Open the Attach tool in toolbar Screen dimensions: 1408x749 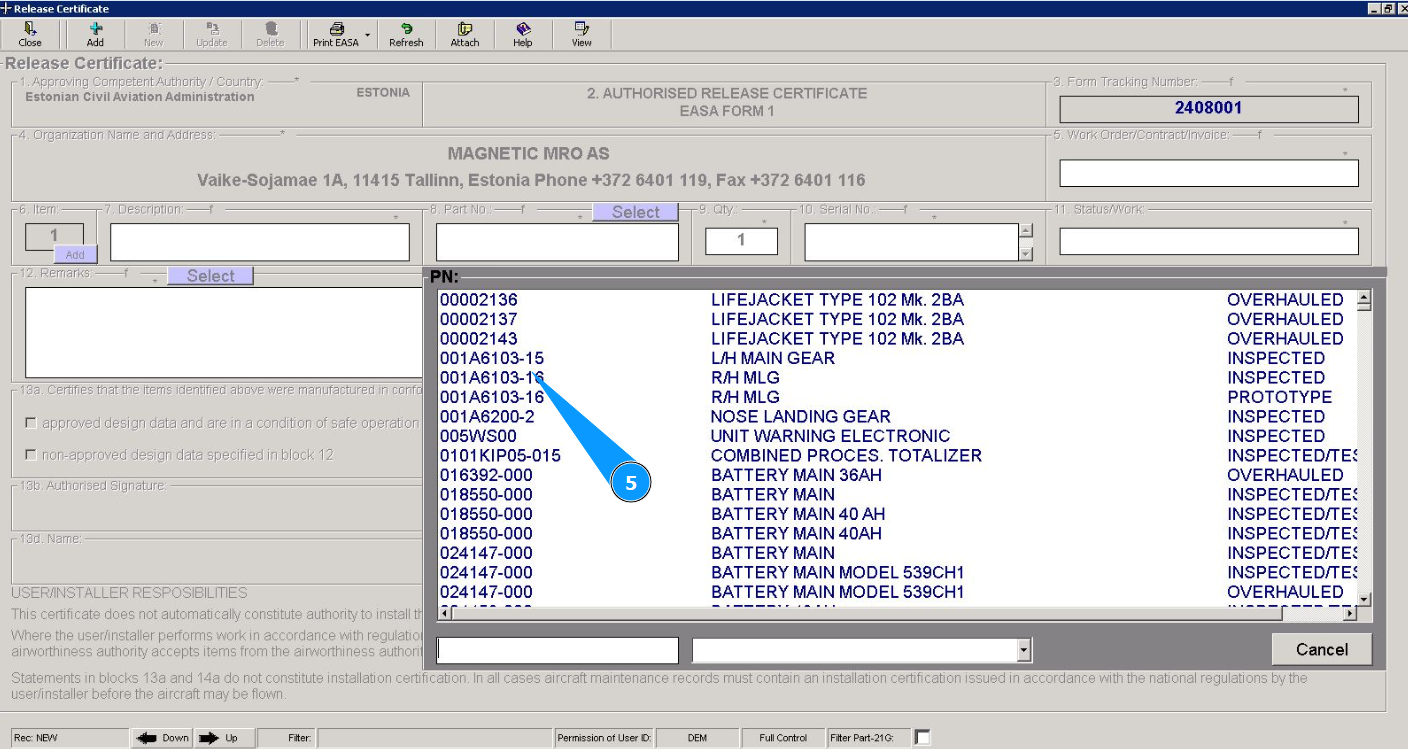pos(465,35)
